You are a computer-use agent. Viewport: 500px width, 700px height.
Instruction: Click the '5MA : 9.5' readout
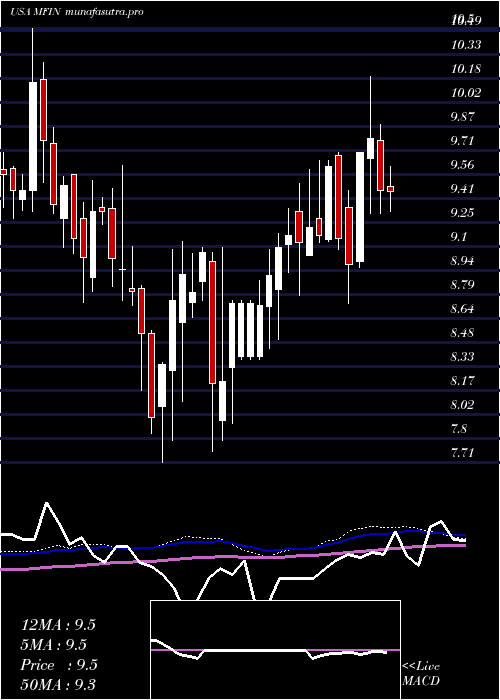tap(54, 645)
